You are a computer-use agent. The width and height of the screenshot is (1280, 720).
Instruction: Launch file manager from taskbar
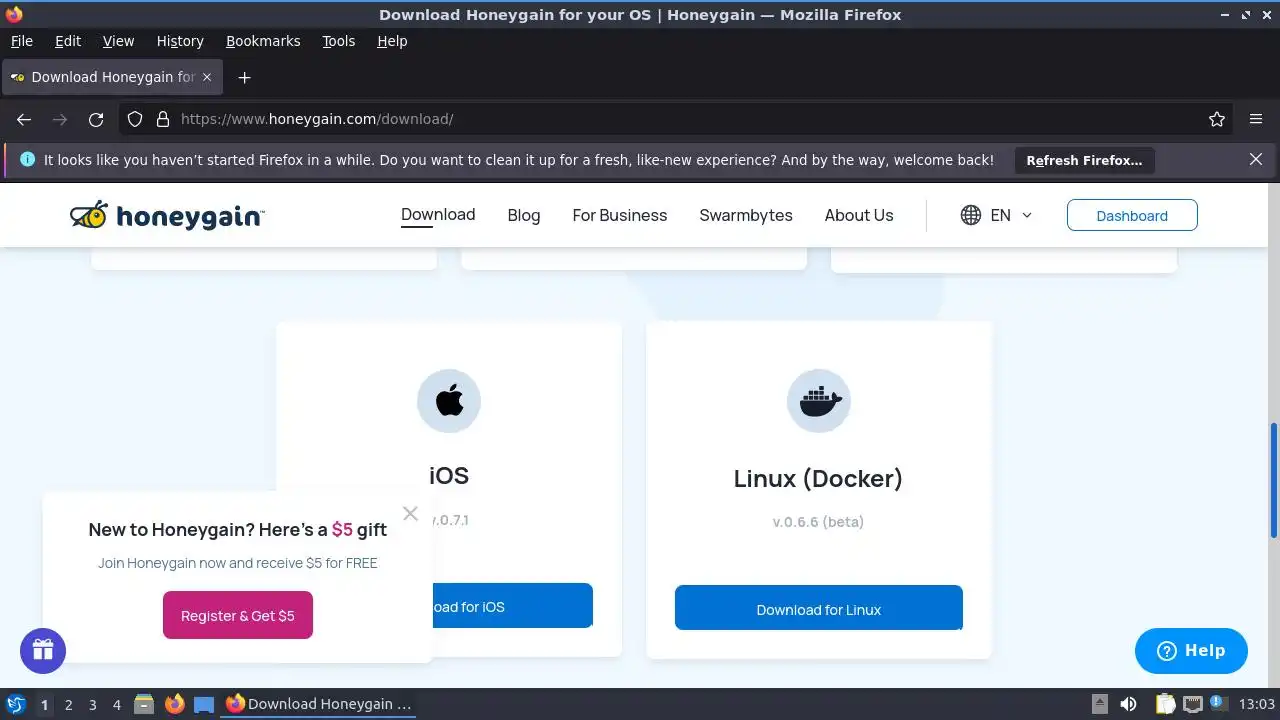(144, 704)
